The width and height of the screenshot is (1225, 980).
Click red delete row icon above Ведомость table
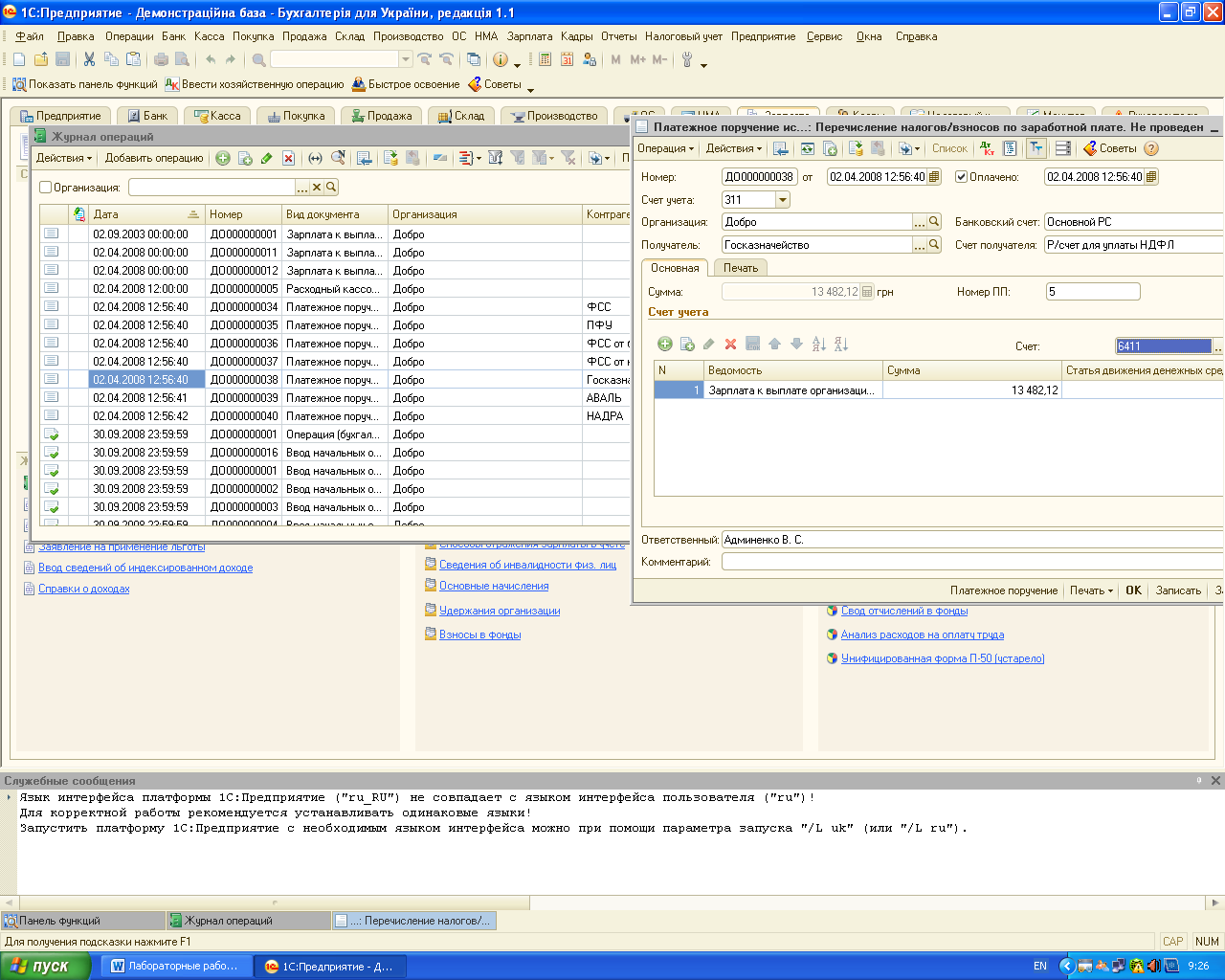pyautogui.click(x=730, y=344)
